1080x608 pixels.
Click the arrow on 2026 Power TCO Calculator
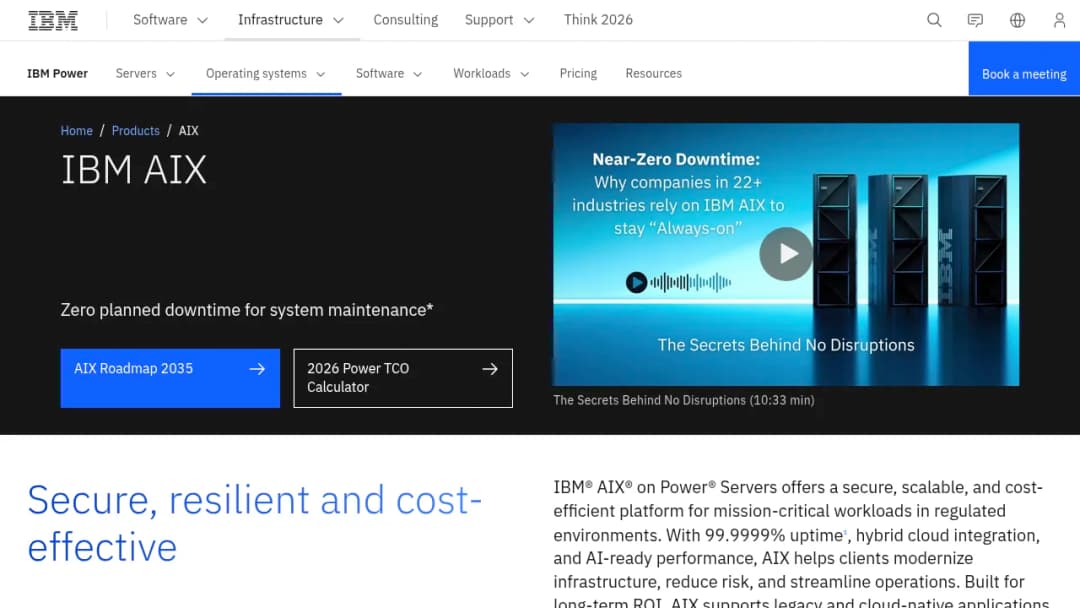(490, 369)
